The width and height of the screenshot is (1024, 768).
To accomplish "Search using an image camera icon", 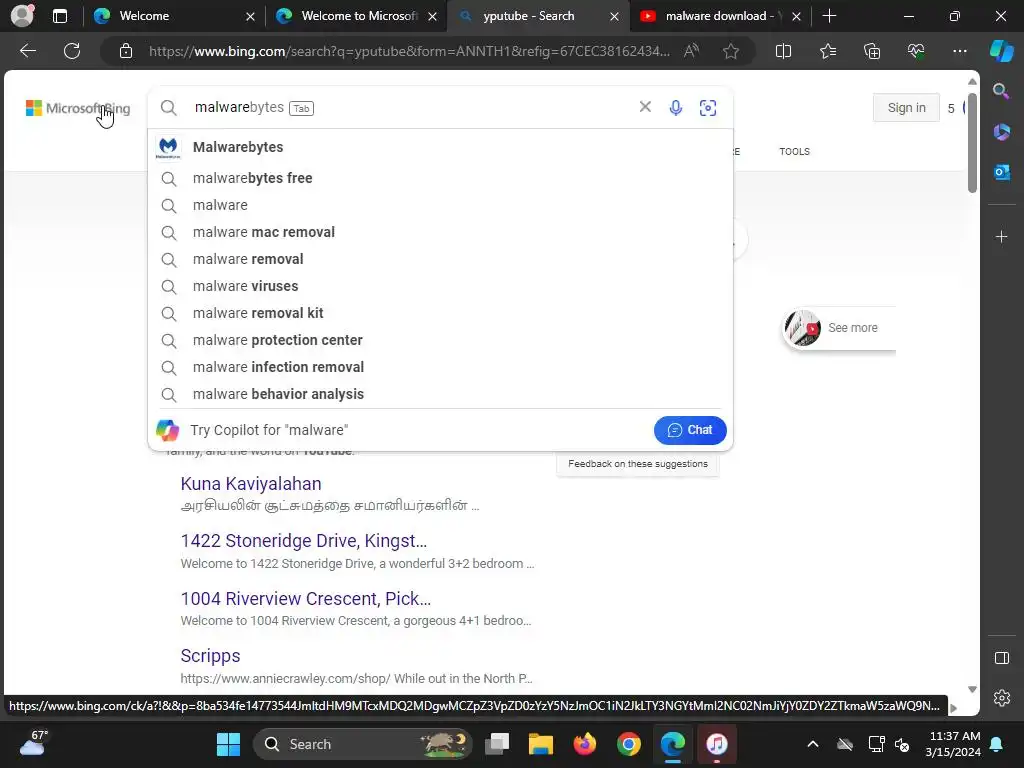I will 708,108.
